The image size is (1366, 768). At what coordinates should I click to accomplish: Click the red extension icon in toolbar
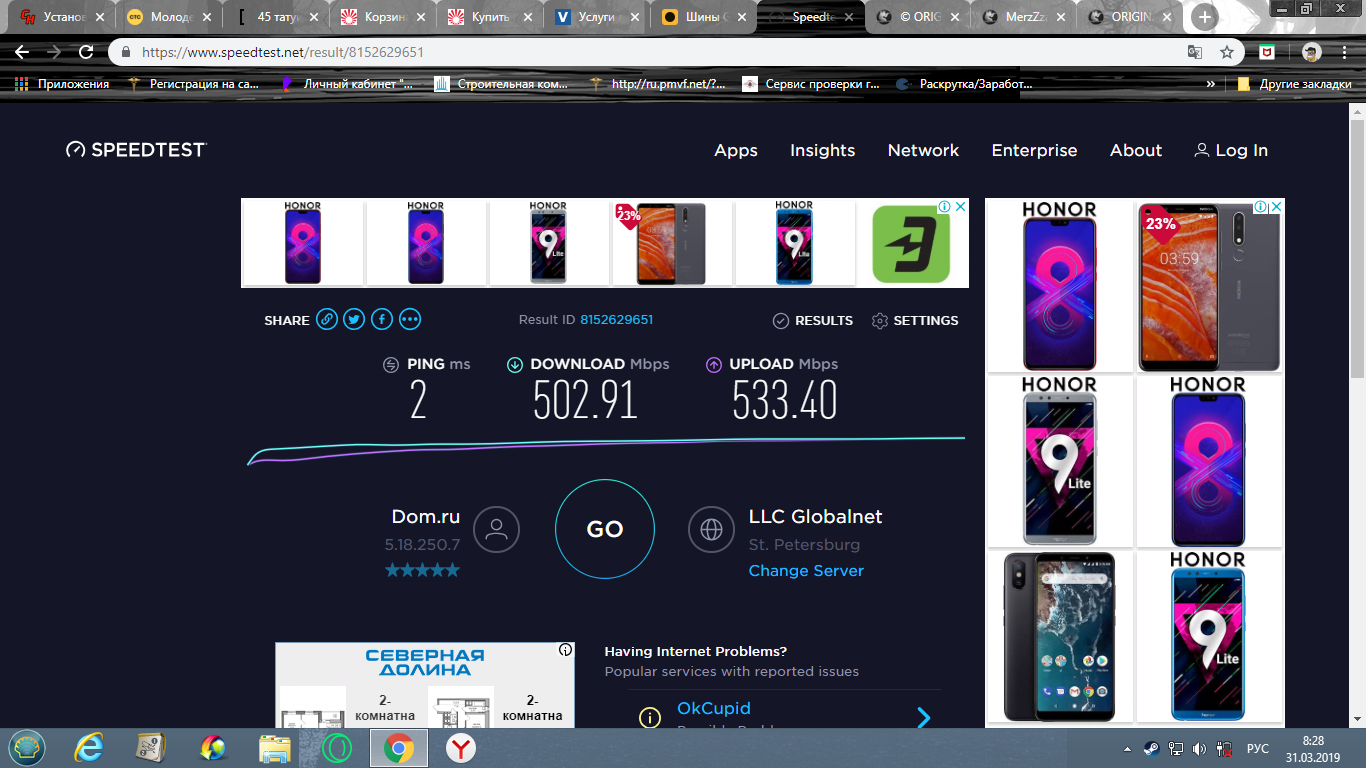[1266, 52]
